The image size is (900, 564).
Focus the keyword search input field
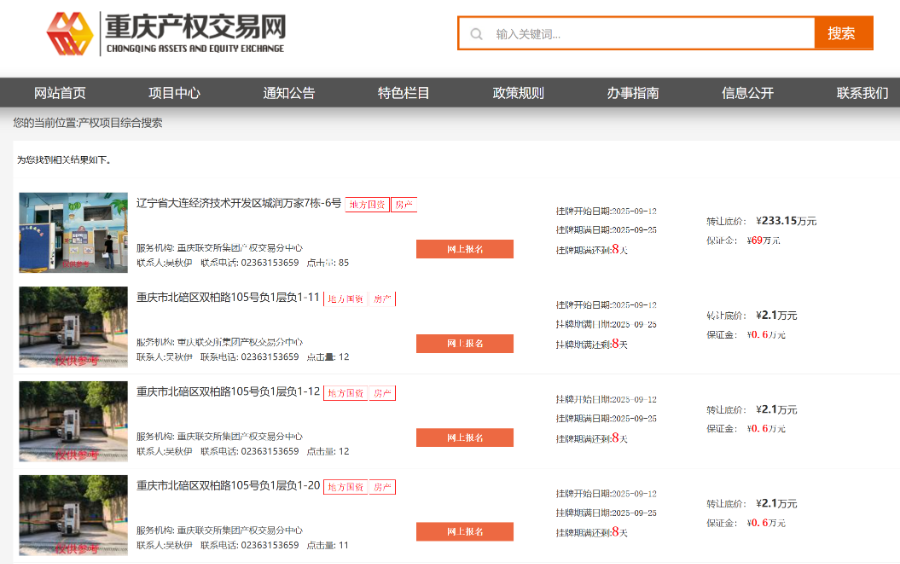pos(650,34)
